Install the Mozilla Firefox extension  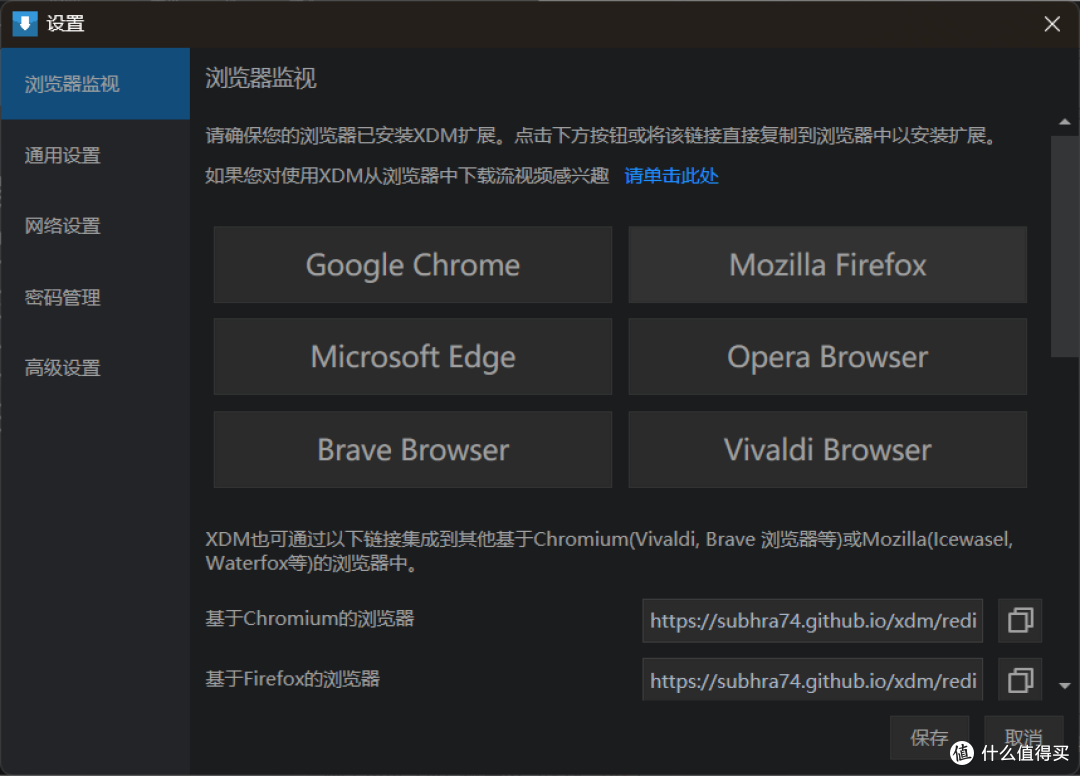pos(827,264)
